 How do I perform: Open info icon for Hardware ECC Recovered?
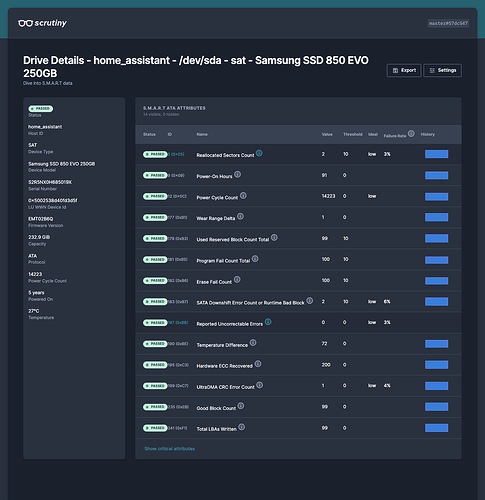click(258, 364)
